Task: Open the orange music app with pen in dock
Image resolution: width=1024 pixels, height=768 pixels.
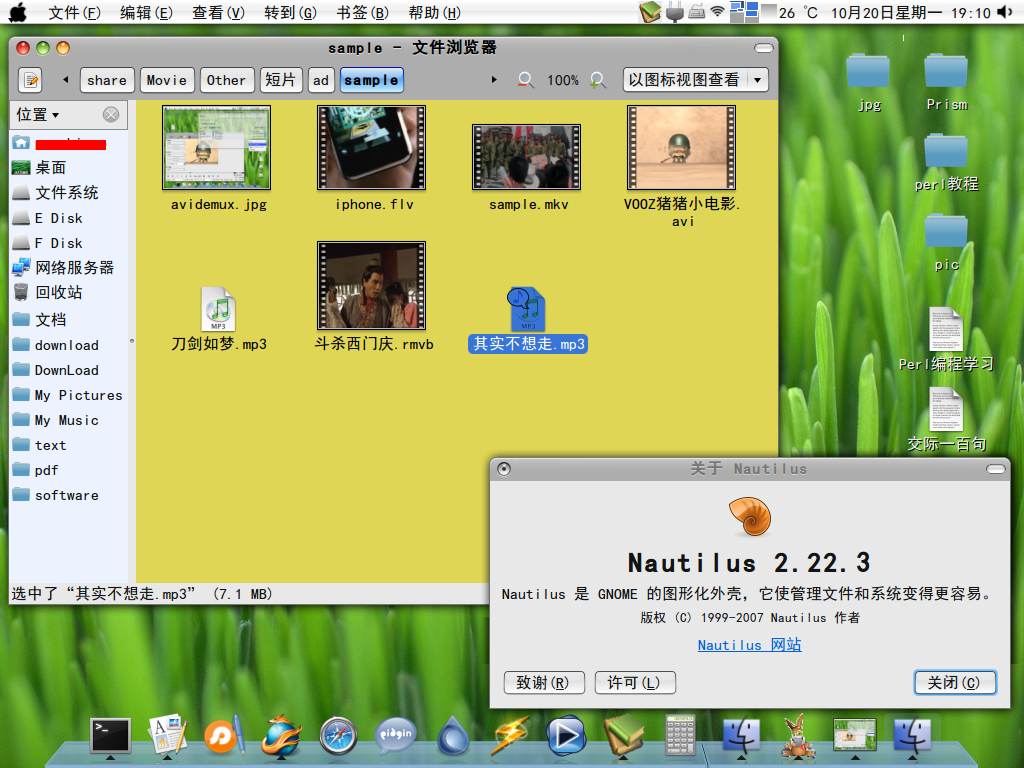Action: pos(224,735)
